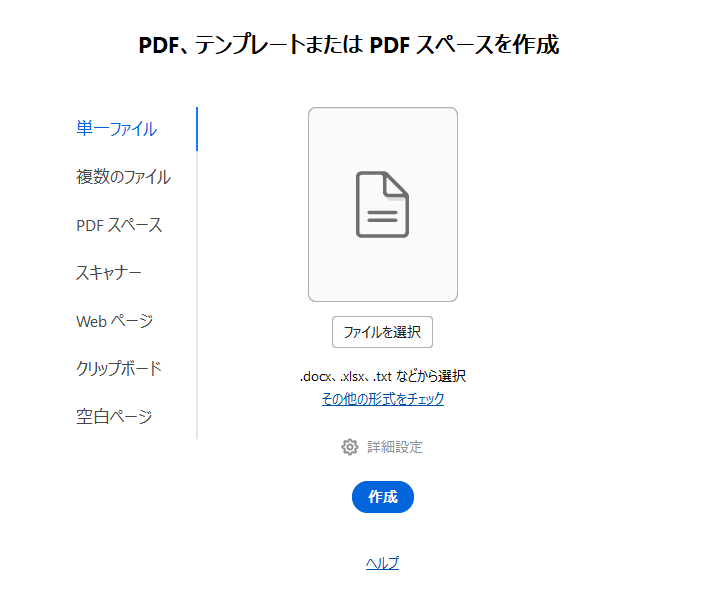
Task: Select クリップボード from the sidebar list
Action: point(118,368)
